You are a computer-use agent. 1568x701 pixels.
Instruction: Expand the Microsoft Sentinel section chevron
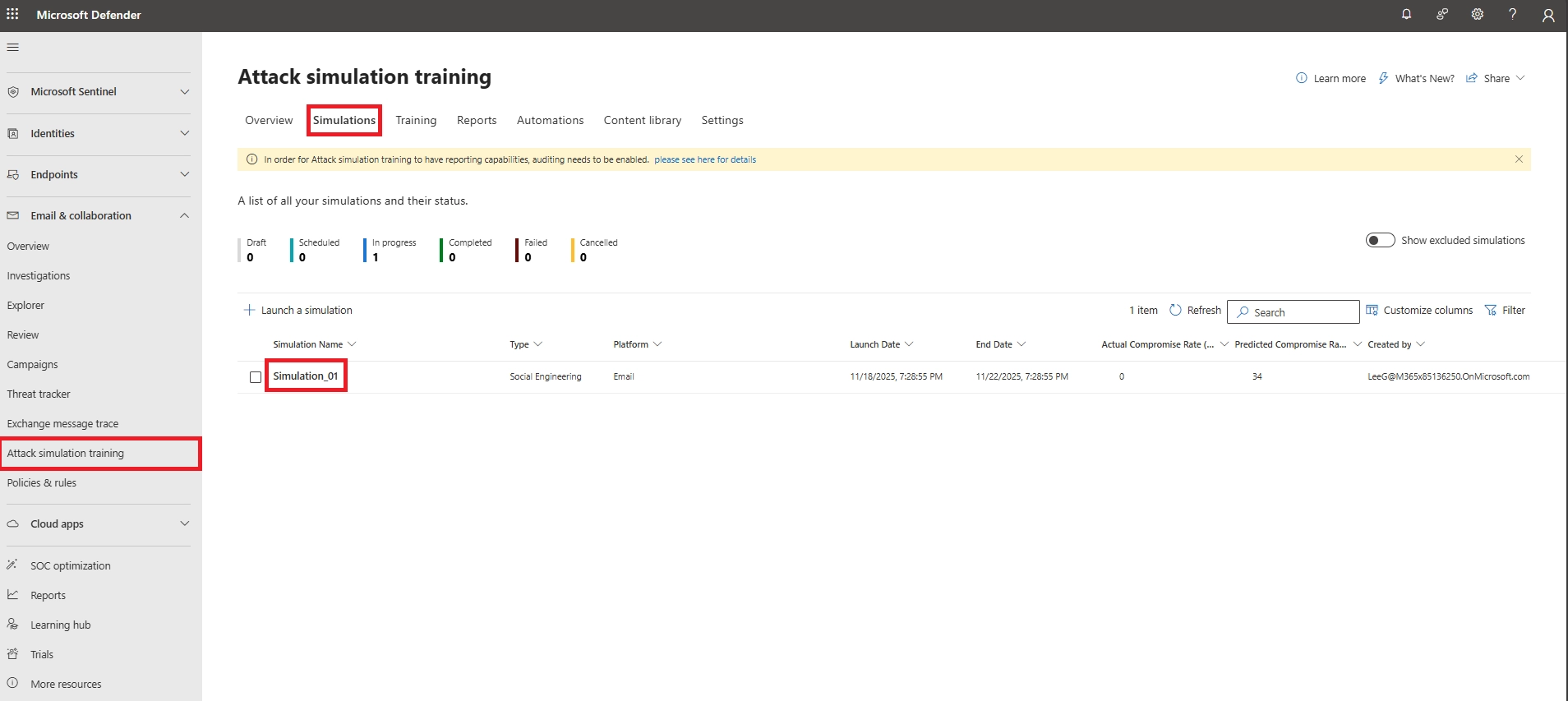pyautogui.click(x=185, y=92)
